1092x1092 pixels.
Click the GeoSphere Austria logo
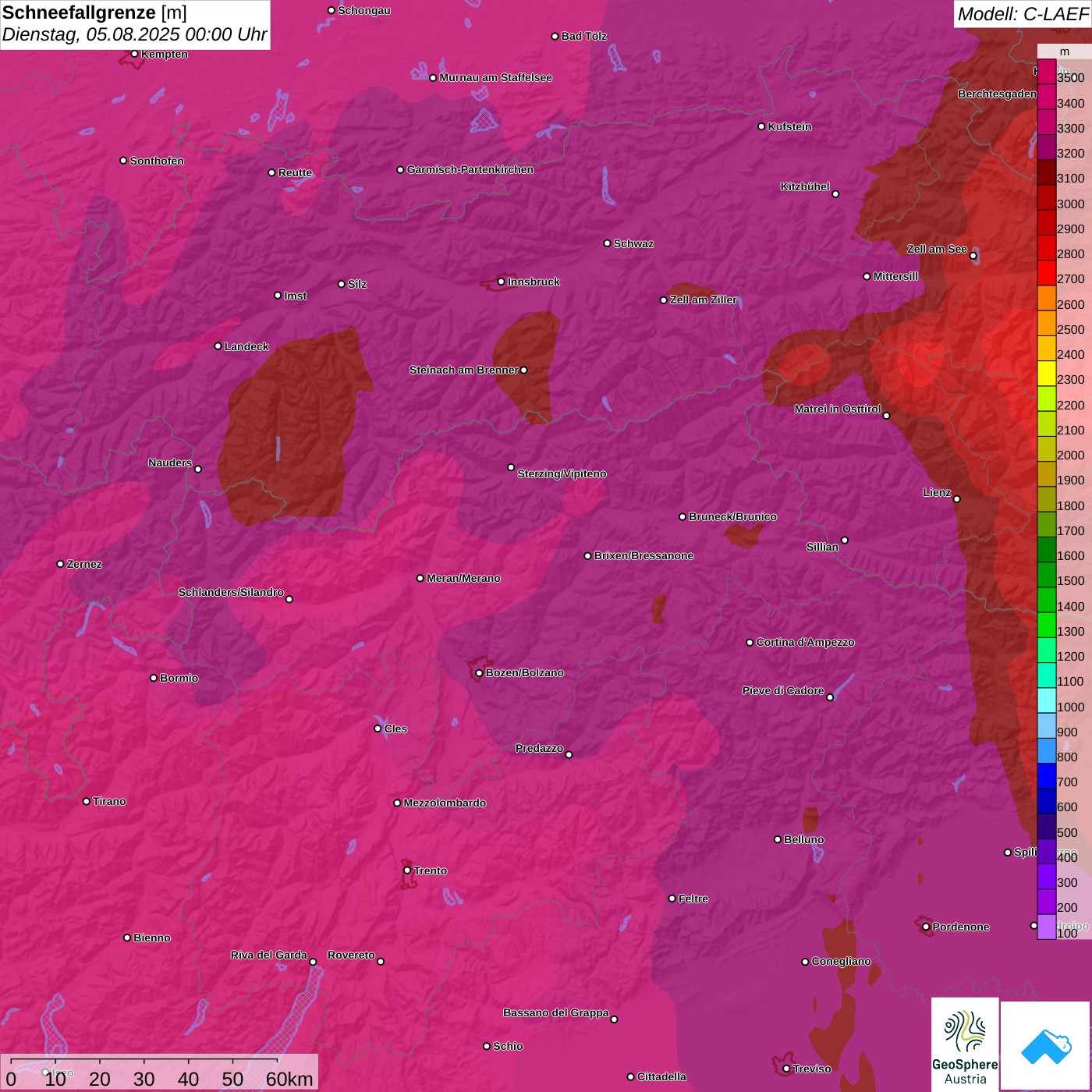pos(965,1043)
